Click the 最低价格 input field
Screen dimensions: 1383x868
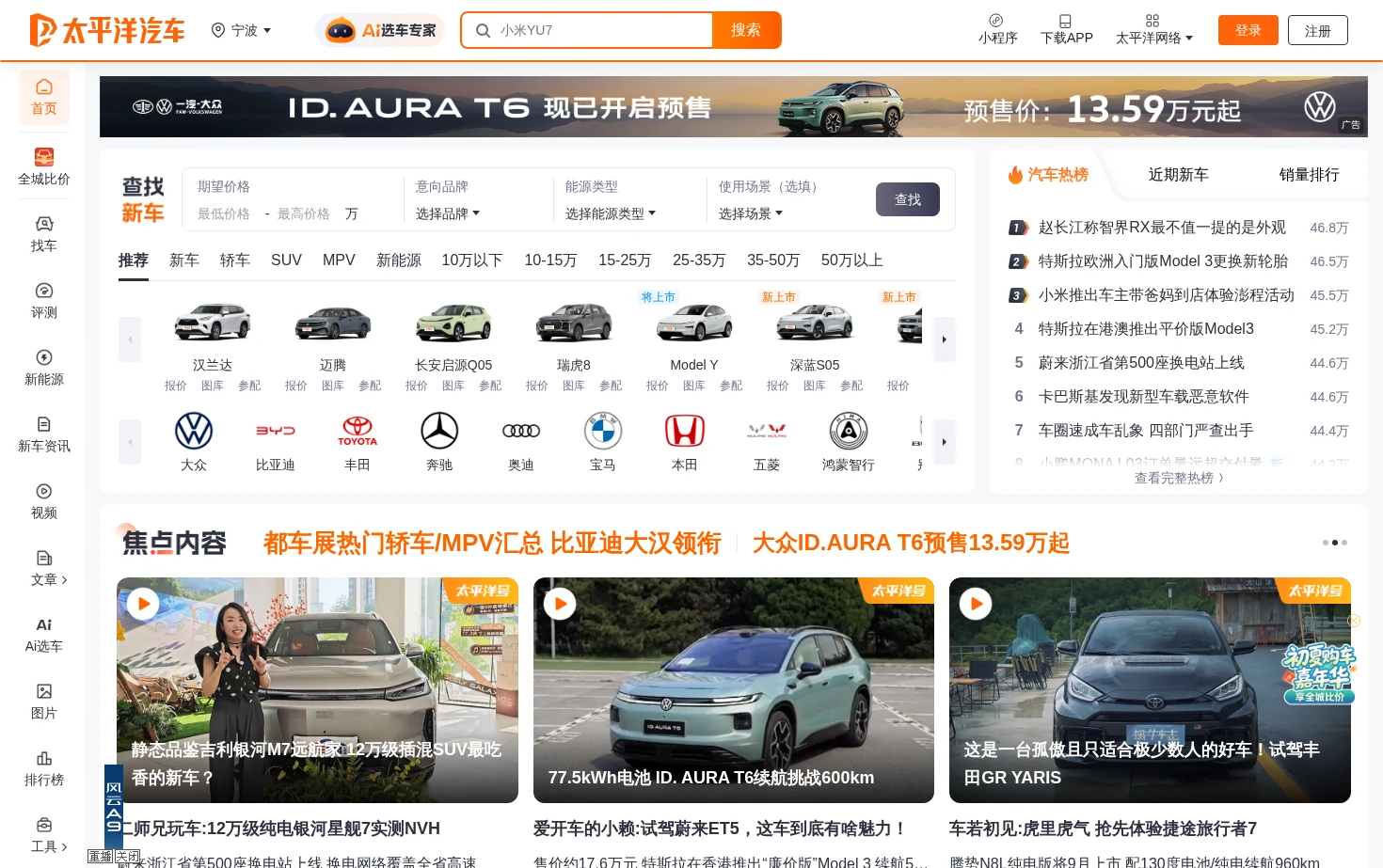(x=224, y=213)
